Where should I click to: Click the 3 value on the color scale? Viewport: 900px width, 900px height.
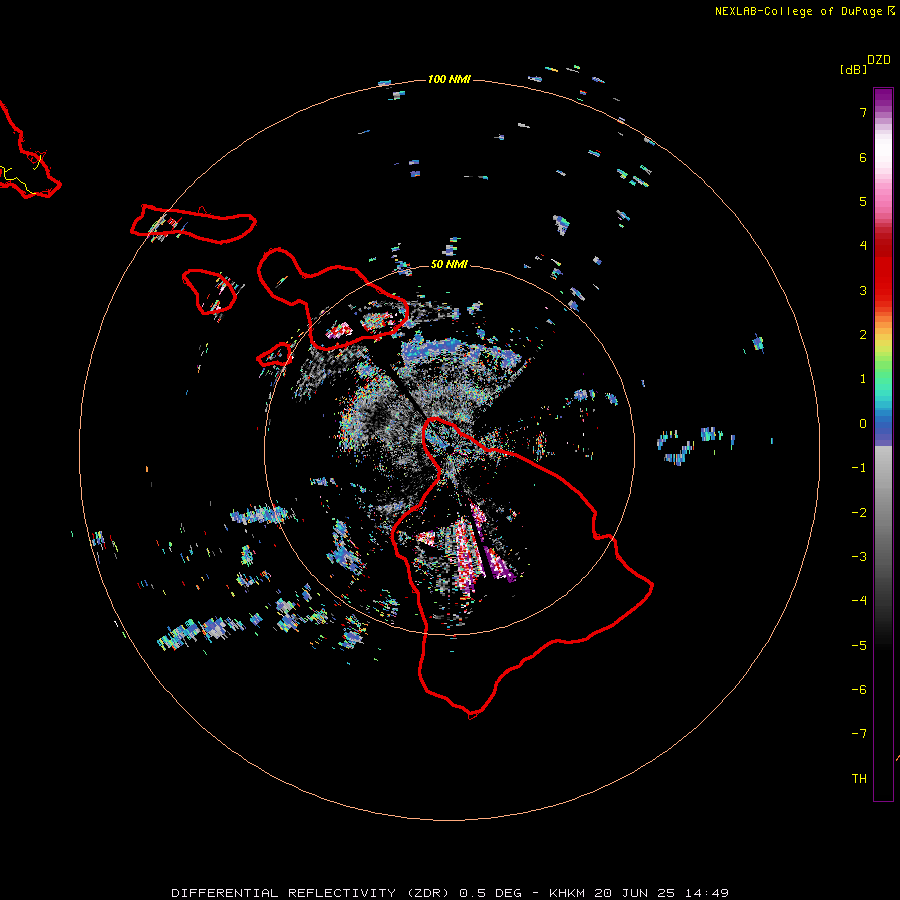tap(863, 290)
